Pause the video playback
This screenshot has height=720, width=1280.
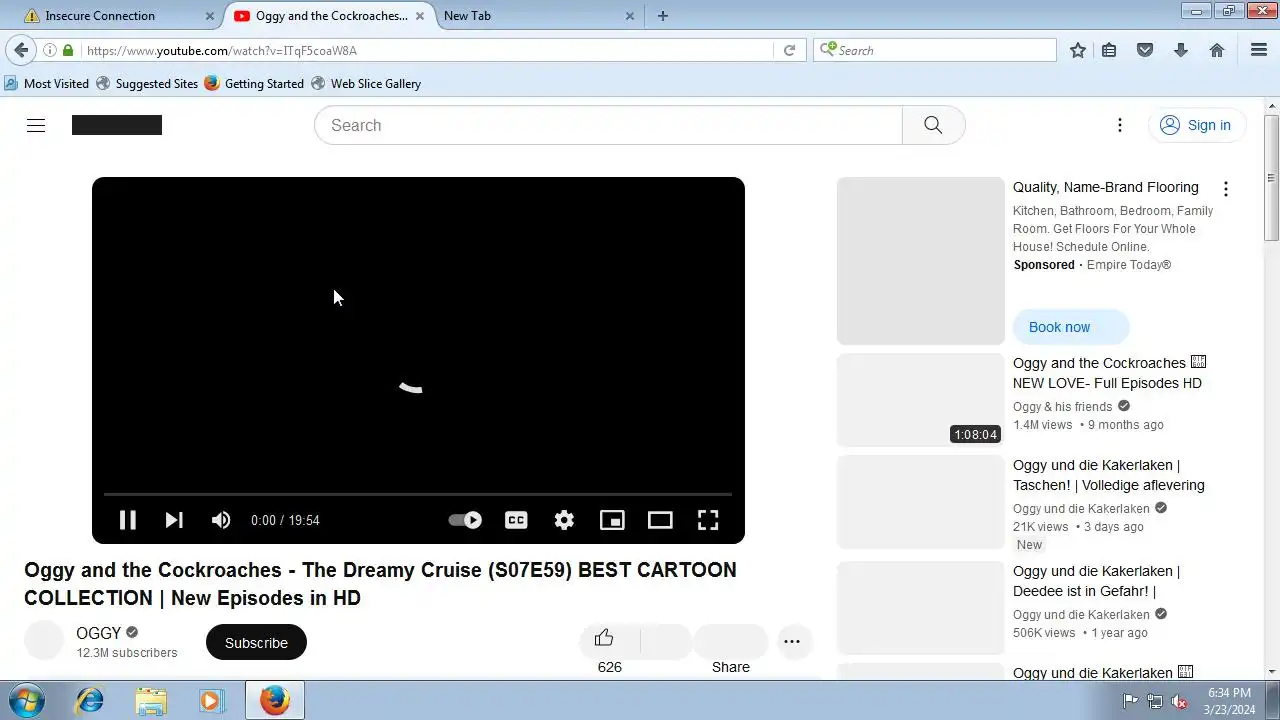coord(127,520)
